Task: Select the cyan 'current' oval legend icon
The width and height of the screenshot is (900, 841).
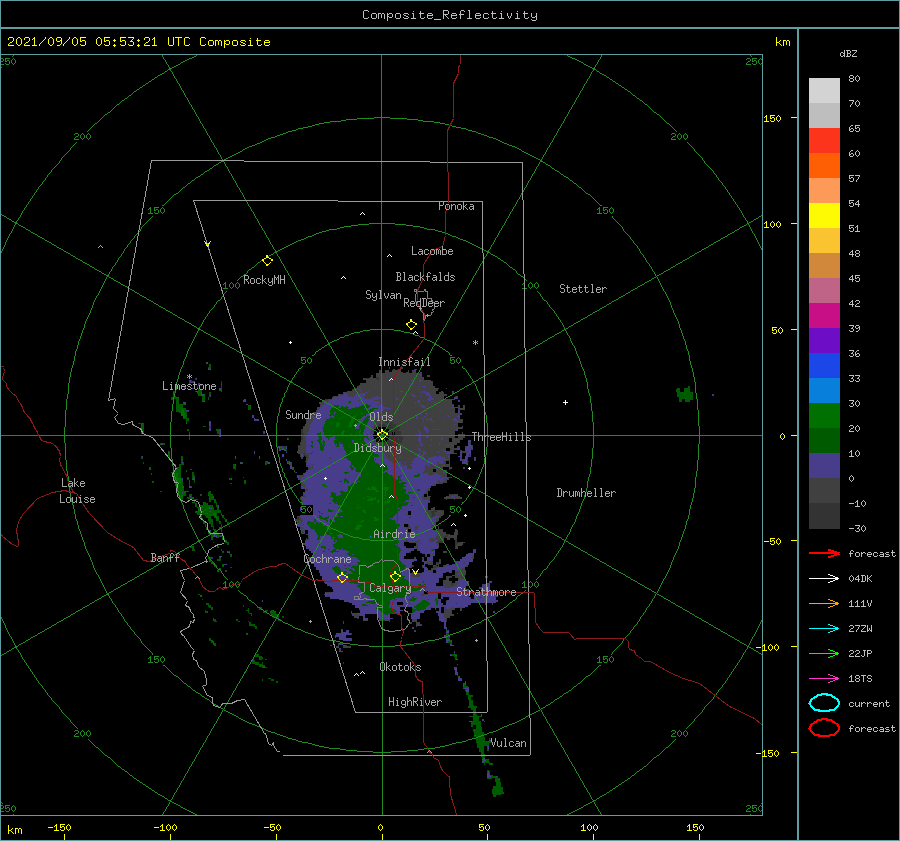Action: 824,703
